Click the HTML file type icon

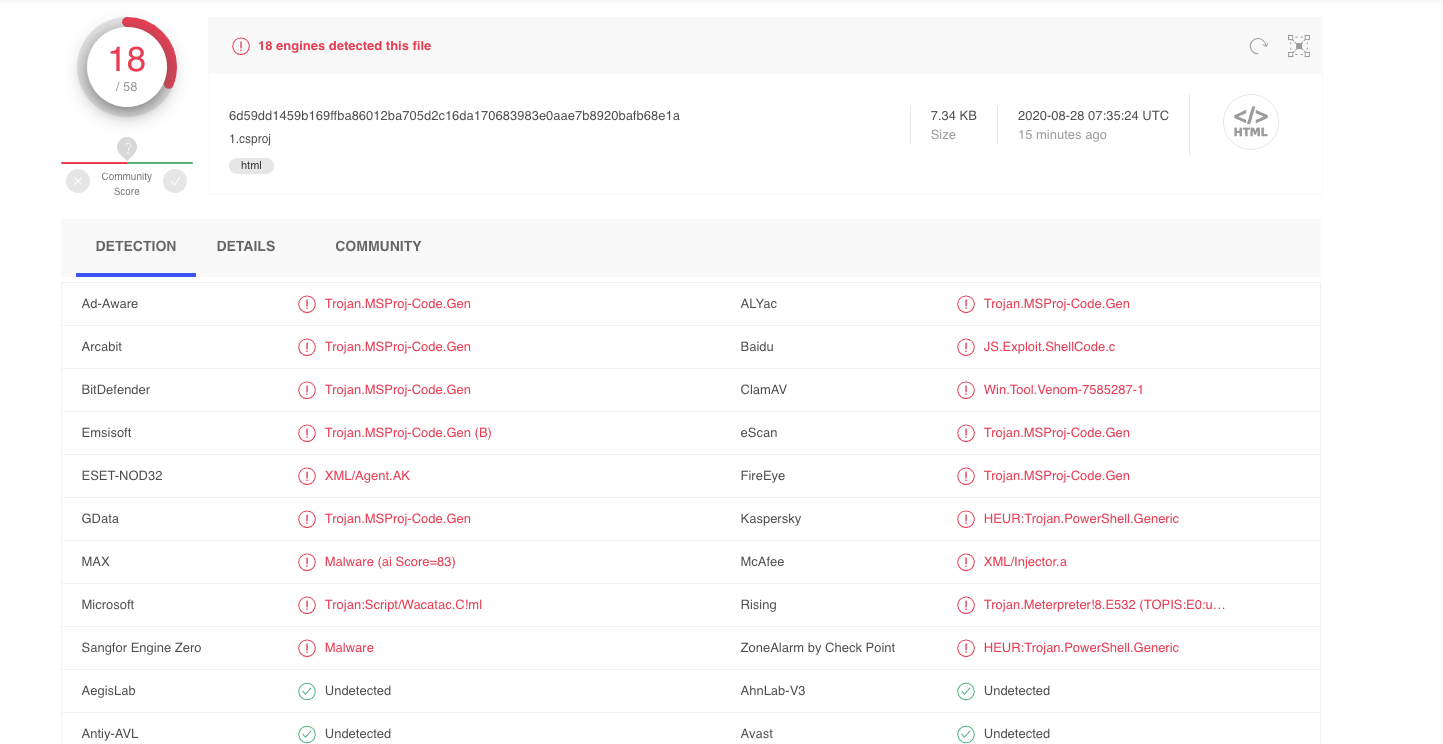[1250, 122]
